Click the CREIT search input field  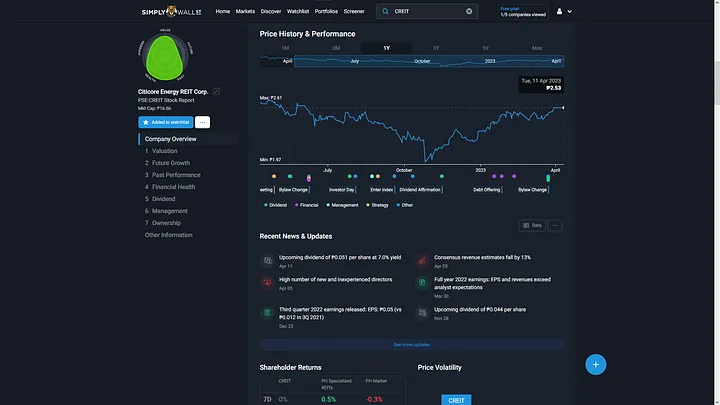427,11
